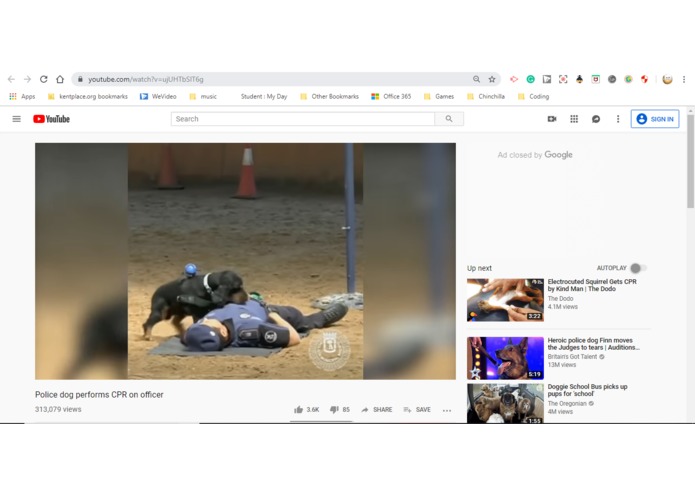Open the Chinchilla bookmarks folder
Viewport: 695px width, 494px height.
[486, 96]
